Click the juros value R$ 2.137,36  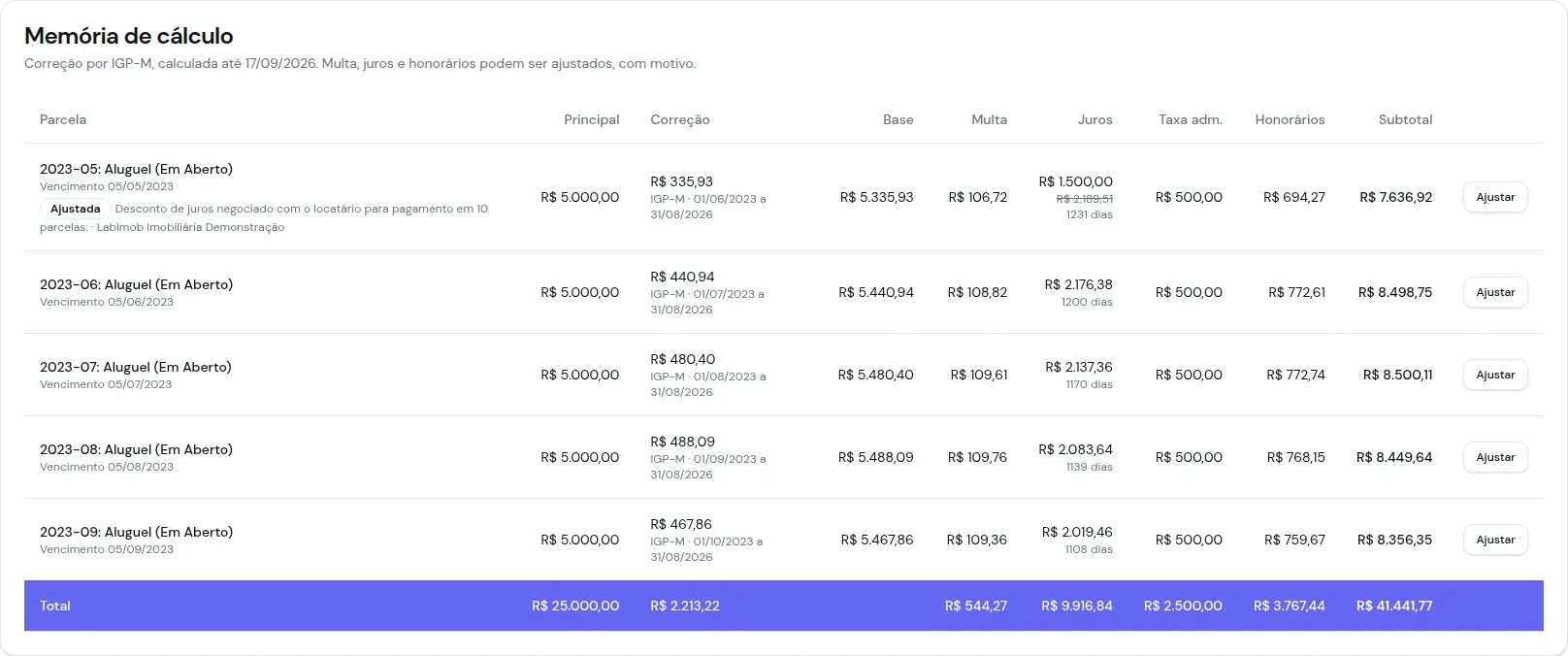[1079, 367]
